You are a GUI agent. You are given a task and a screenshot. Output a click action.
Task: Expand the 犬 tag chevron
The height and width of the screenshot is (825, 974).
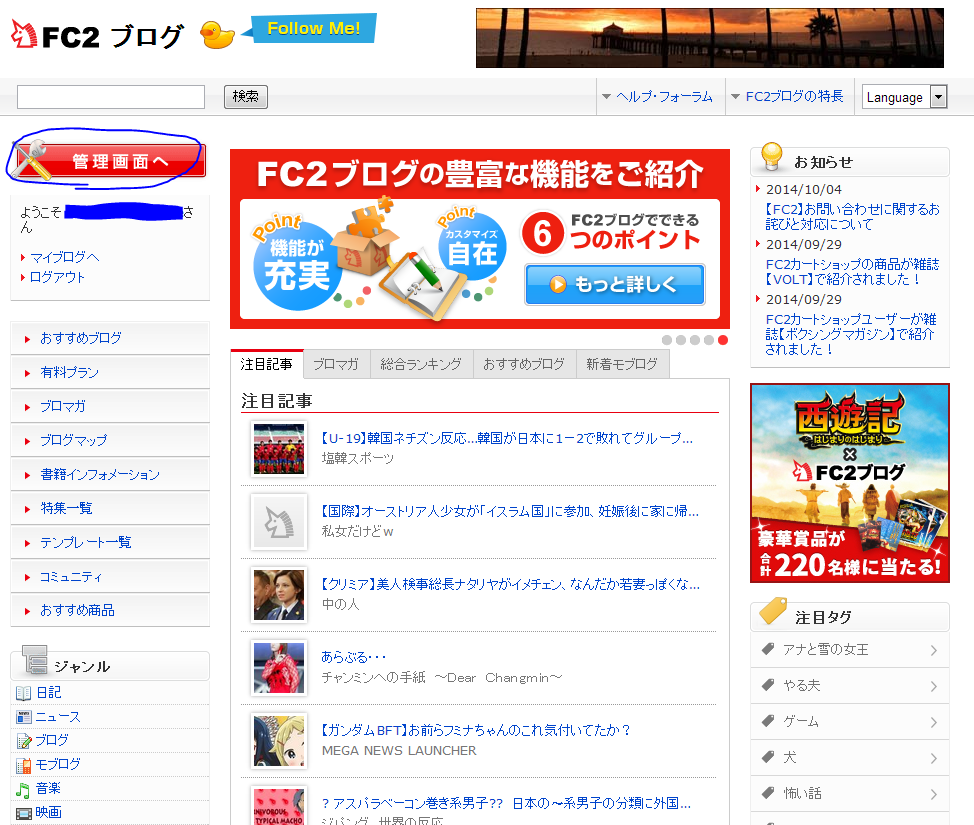point(934,759)
